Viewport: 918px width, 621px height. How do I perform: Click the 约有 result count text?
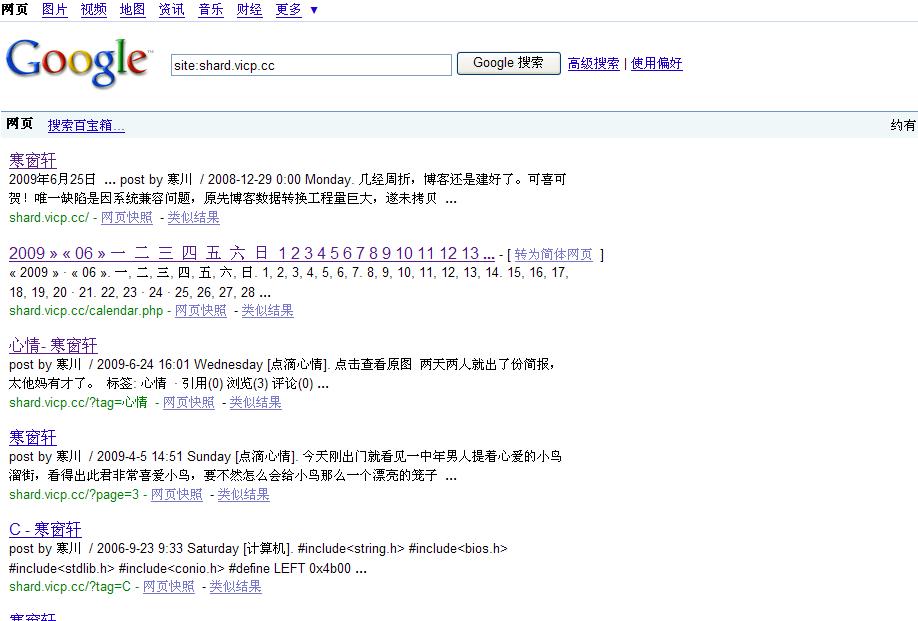pyautogui.click(x=903, y=125)
